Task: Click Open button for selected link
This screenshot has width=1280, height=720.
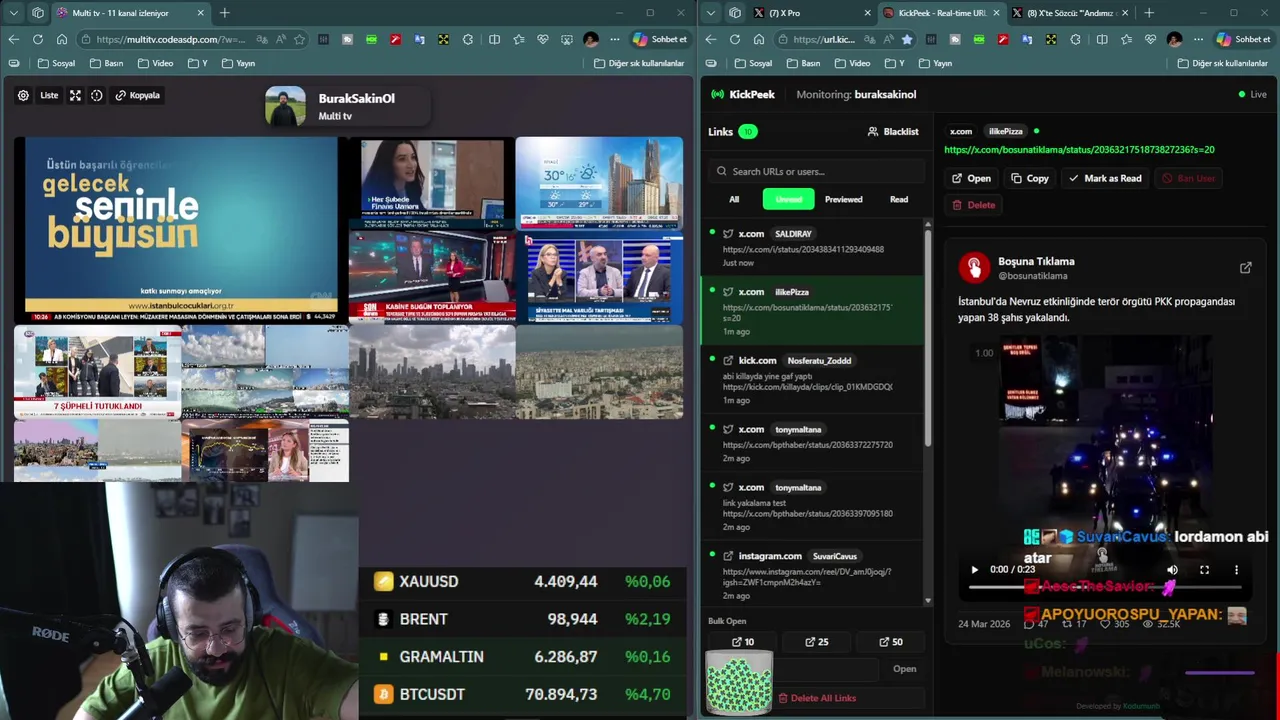Action: [x=971, y=178]
